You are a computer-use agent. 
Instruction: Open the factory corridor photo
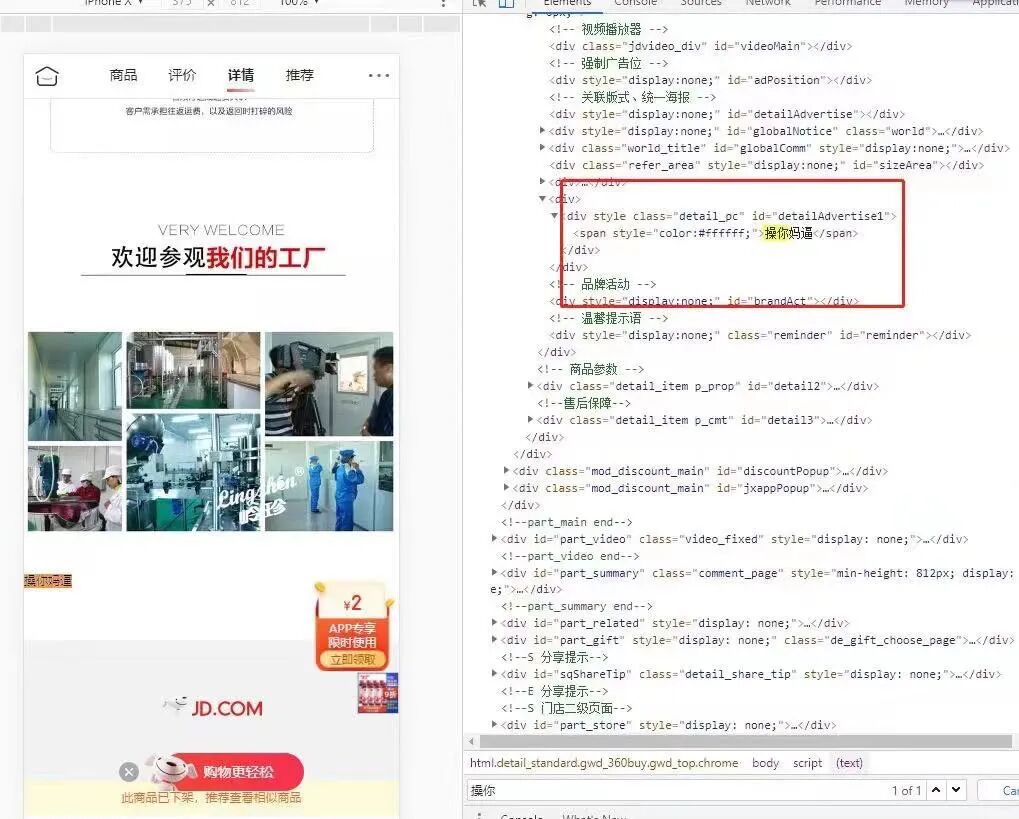[75, 386]
